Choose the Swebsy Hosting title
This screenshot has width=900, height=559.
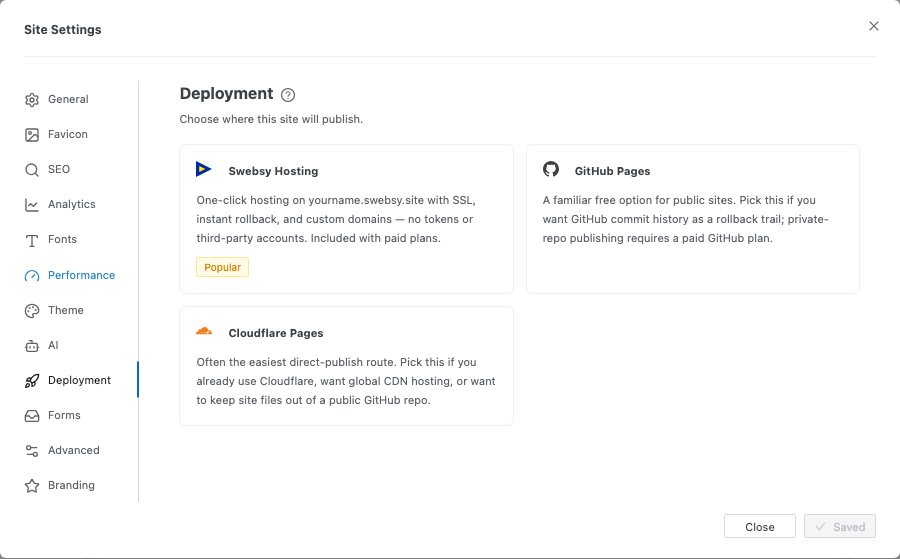273,171
